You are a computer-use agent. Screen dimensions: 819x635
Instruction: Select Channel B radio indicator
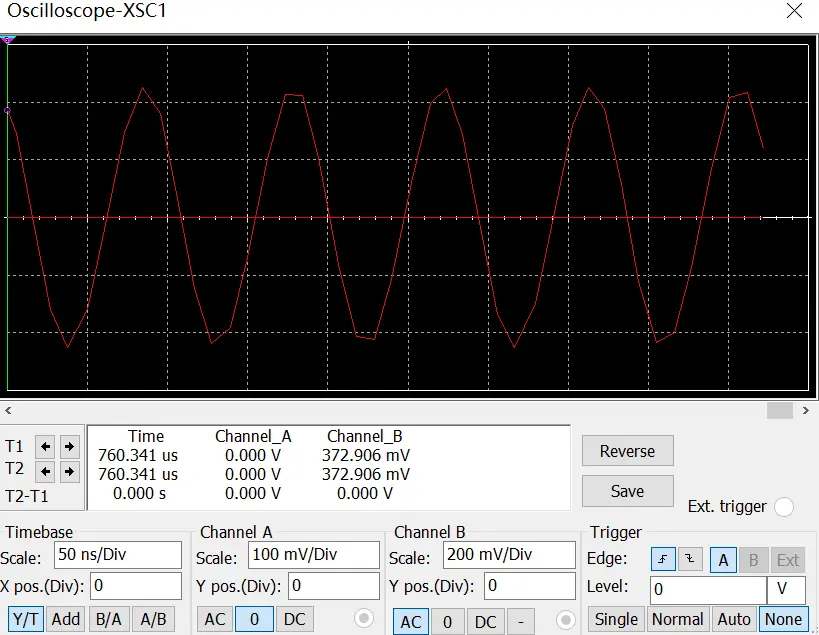tap(565, 620)
